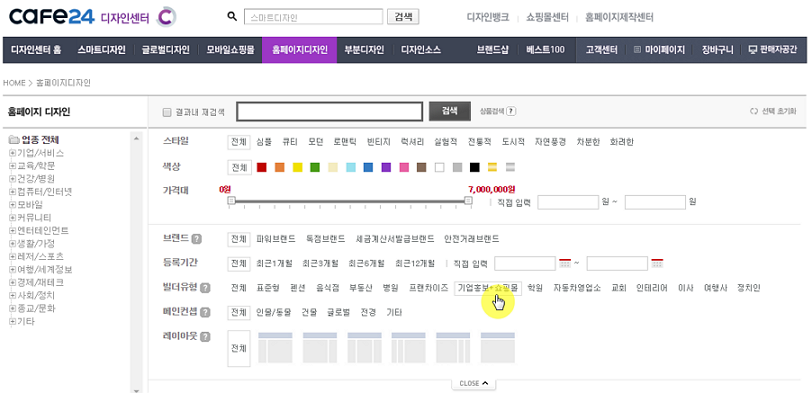Pick the red color swatch

click(x=262, y=167)
